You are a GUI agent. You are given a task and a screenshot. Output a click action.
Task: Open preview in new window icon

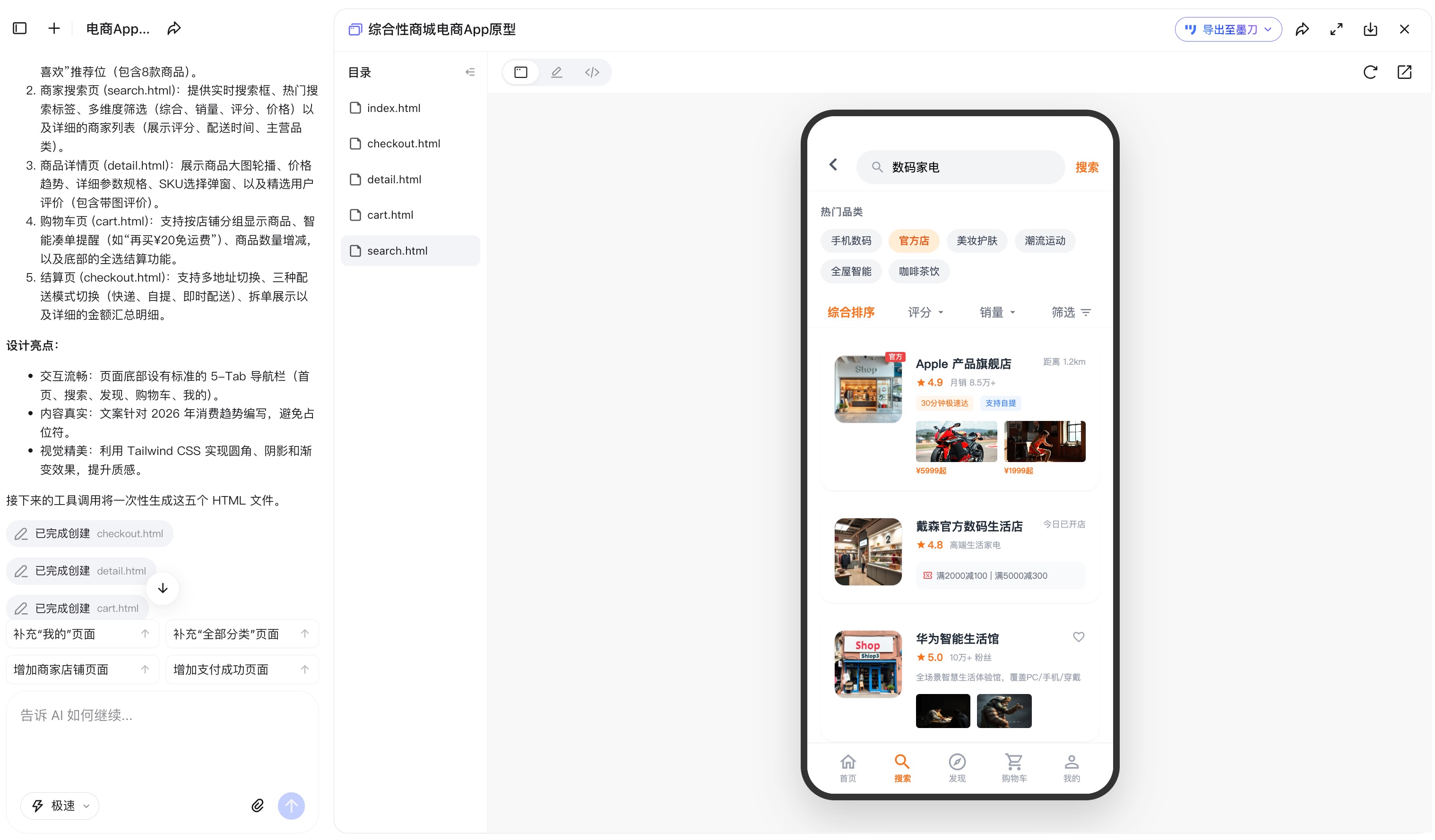coord(1405,72)
